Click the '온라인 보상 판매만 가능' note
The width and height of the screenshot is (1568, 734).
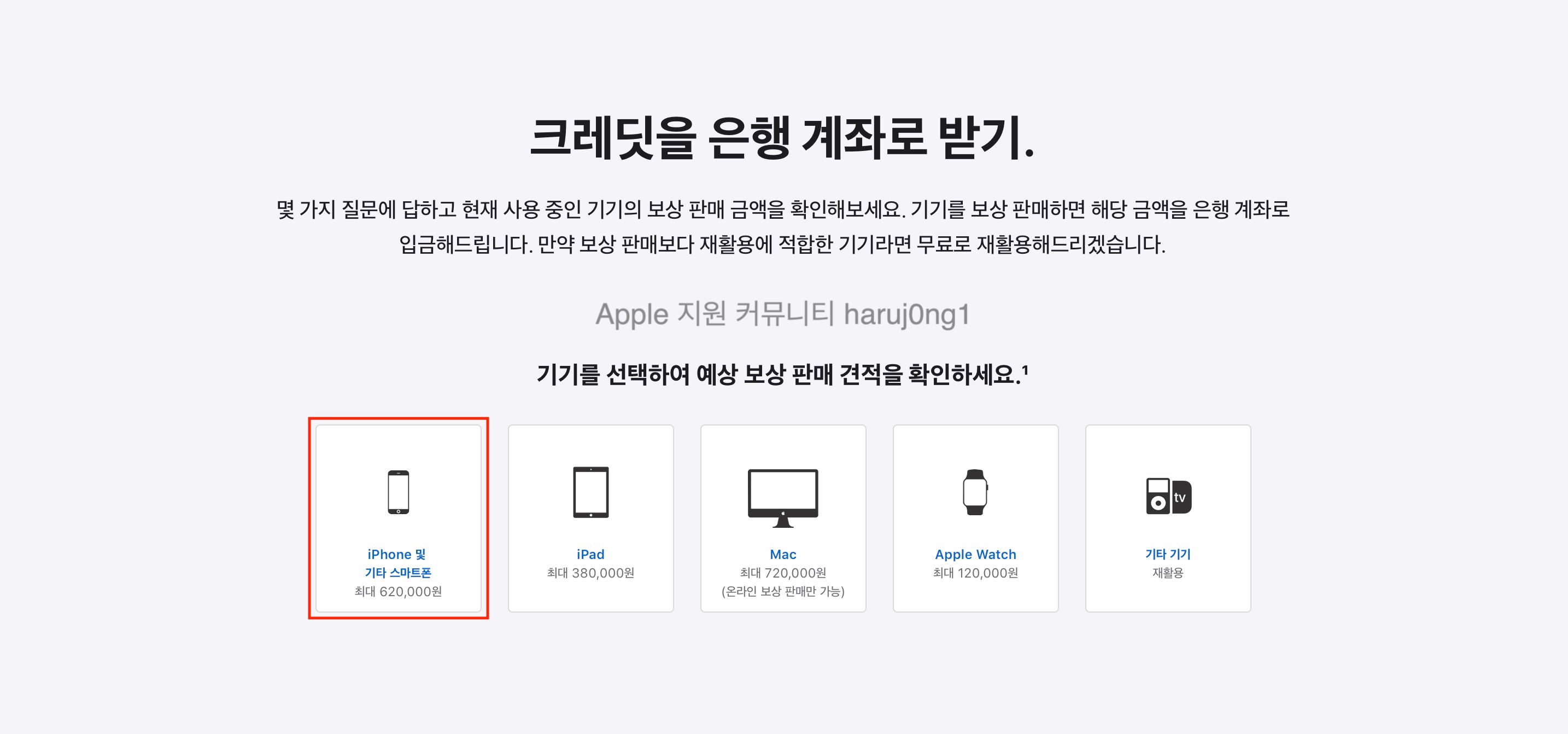[x=783, y=591]
